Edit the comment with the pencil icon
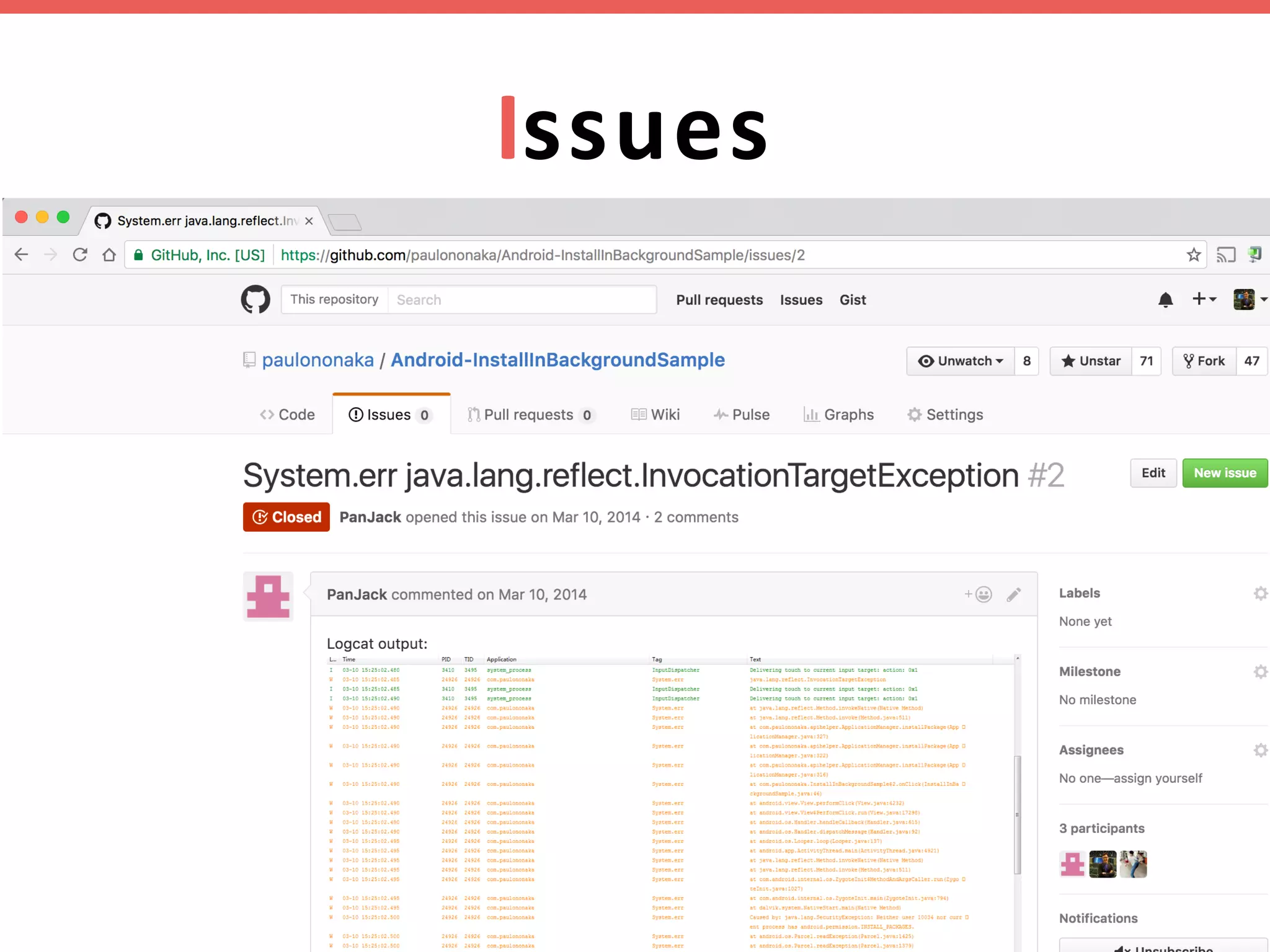The width and height of the screenshot is (1270, 952). click(x=1014, y=595)
